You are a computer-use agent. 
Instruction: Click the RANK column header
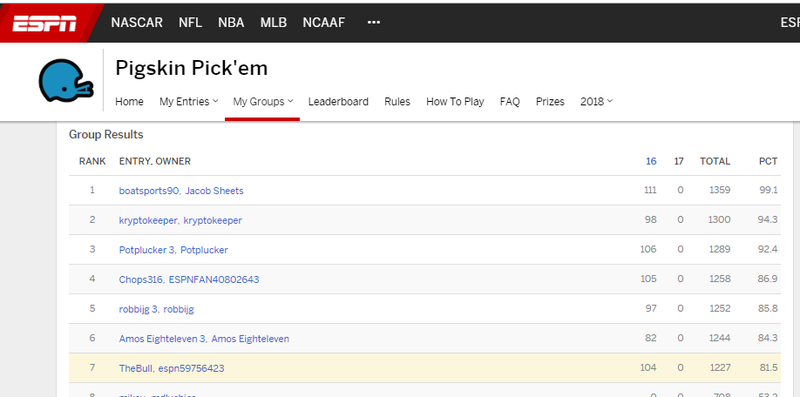coord(92,161)
